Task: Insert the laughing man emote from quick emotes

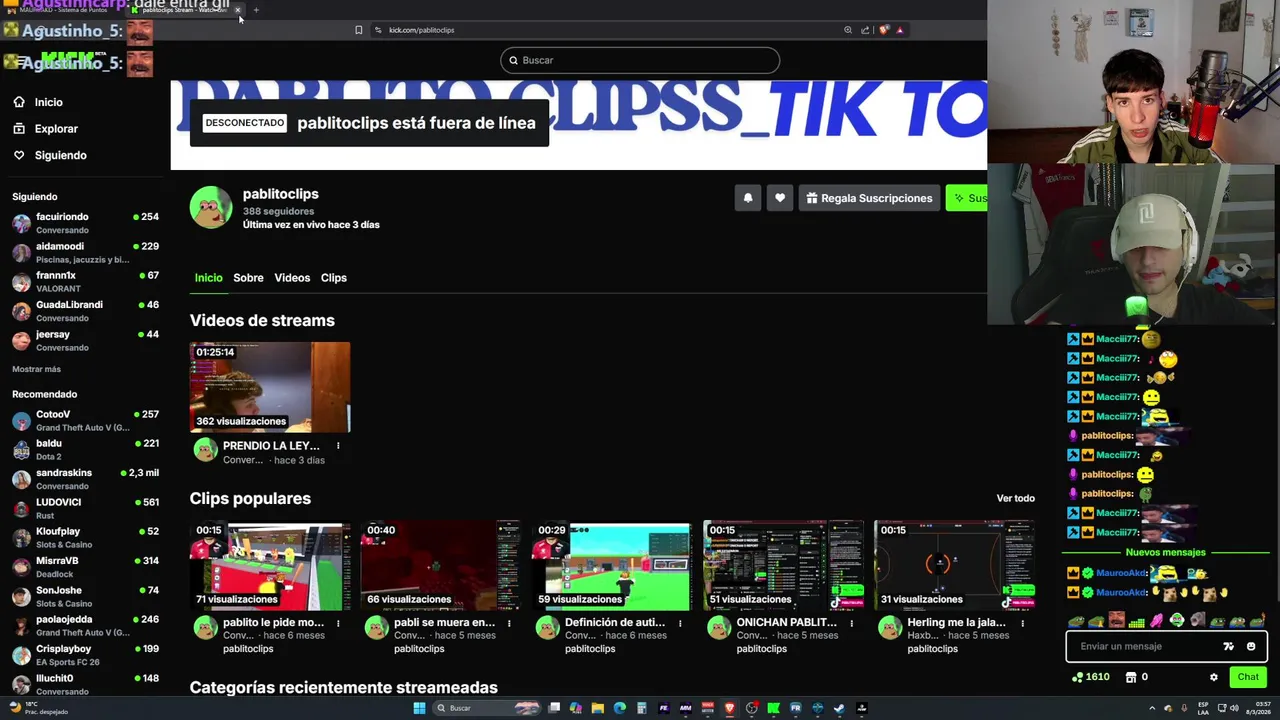Action: tap(1116, 620)
